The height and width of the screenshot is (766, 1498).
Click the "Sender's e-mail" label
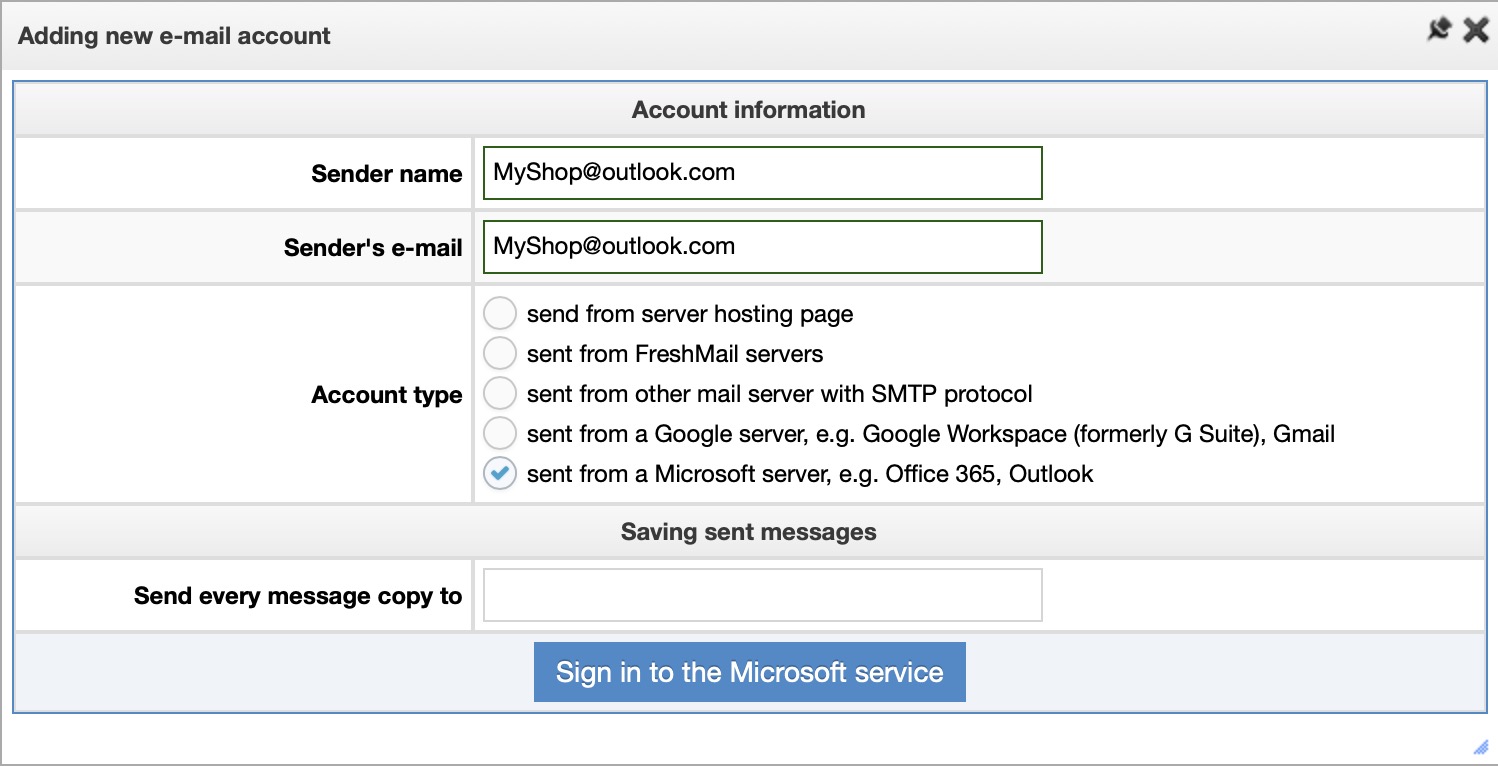(x=373, y=248)
